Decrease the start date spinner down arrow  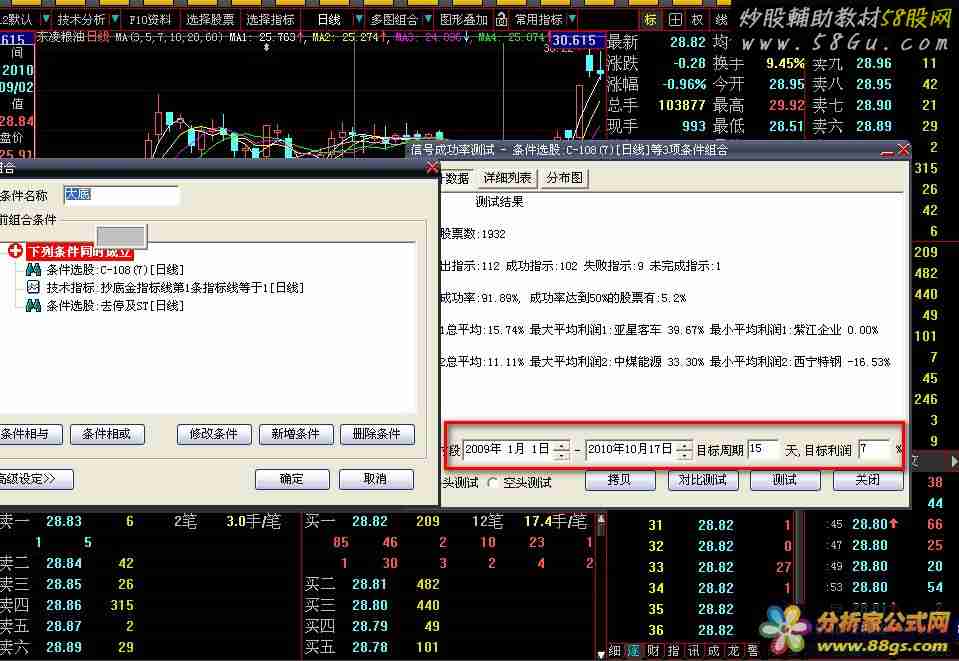561,455
